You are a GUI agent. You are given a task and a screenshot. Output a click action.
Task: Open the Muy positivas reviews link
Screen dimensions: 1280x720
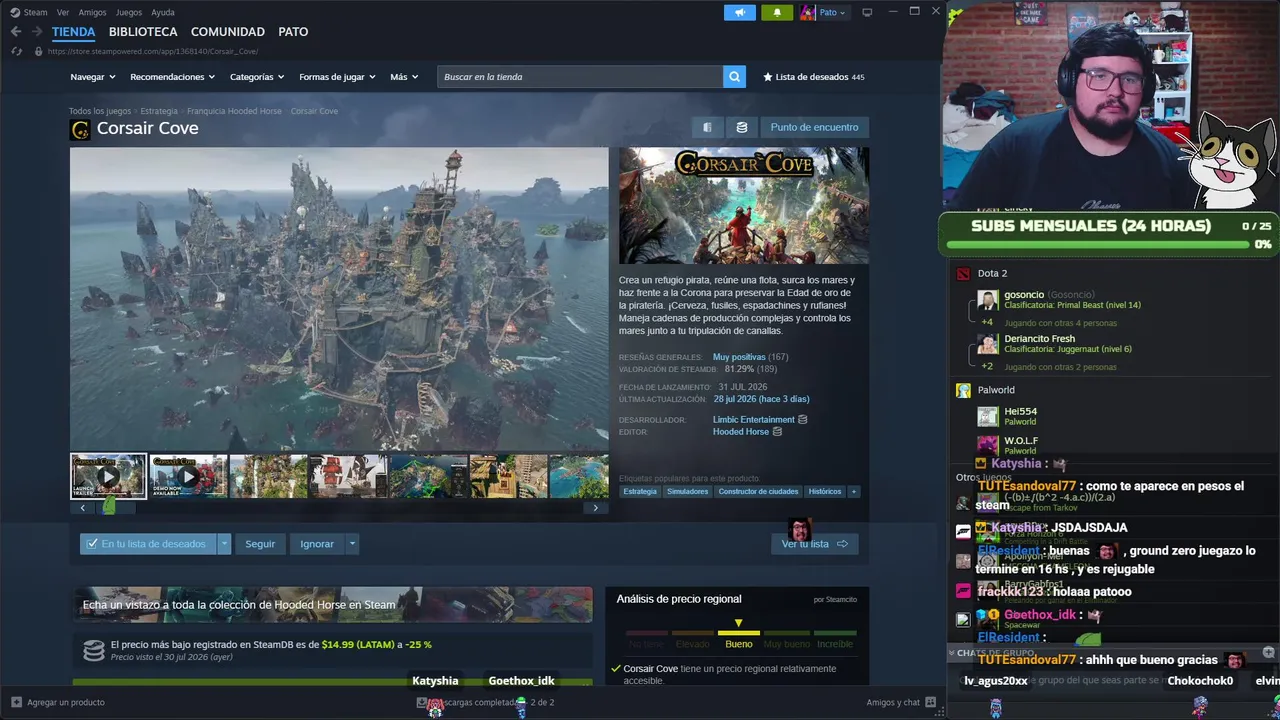[x=739, y=357]
